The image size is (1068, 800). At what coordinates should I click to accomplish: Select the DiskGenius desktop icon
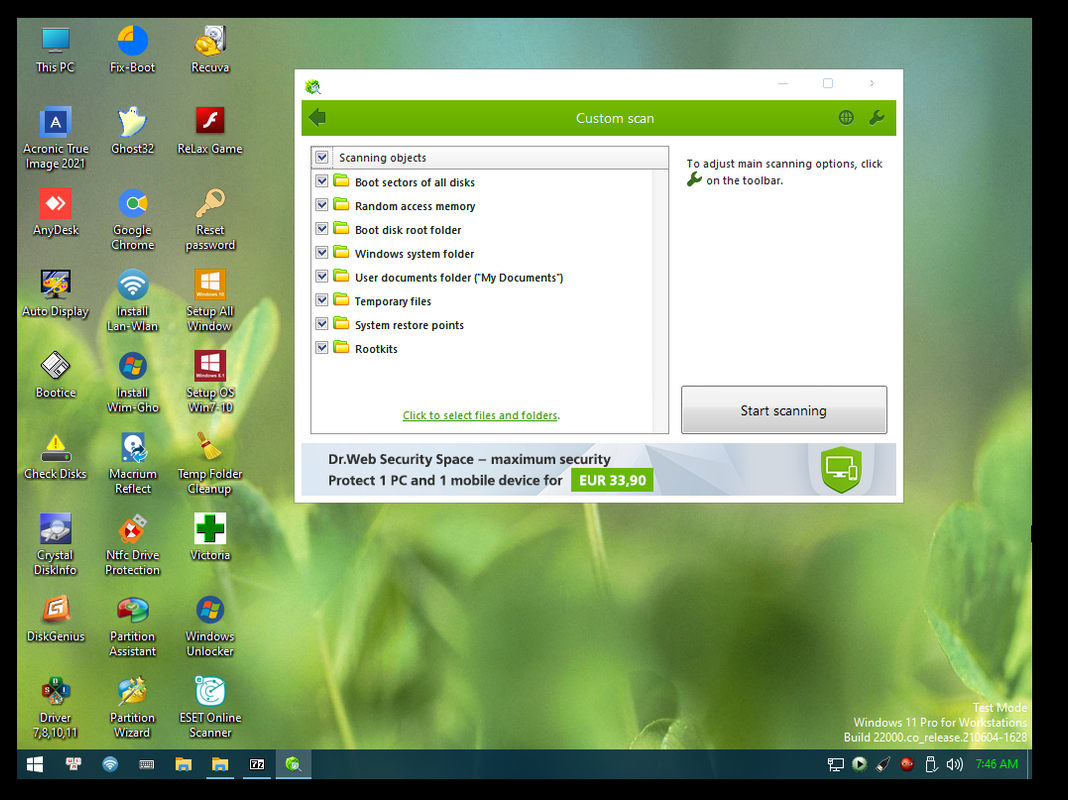[x=55, y=619]
